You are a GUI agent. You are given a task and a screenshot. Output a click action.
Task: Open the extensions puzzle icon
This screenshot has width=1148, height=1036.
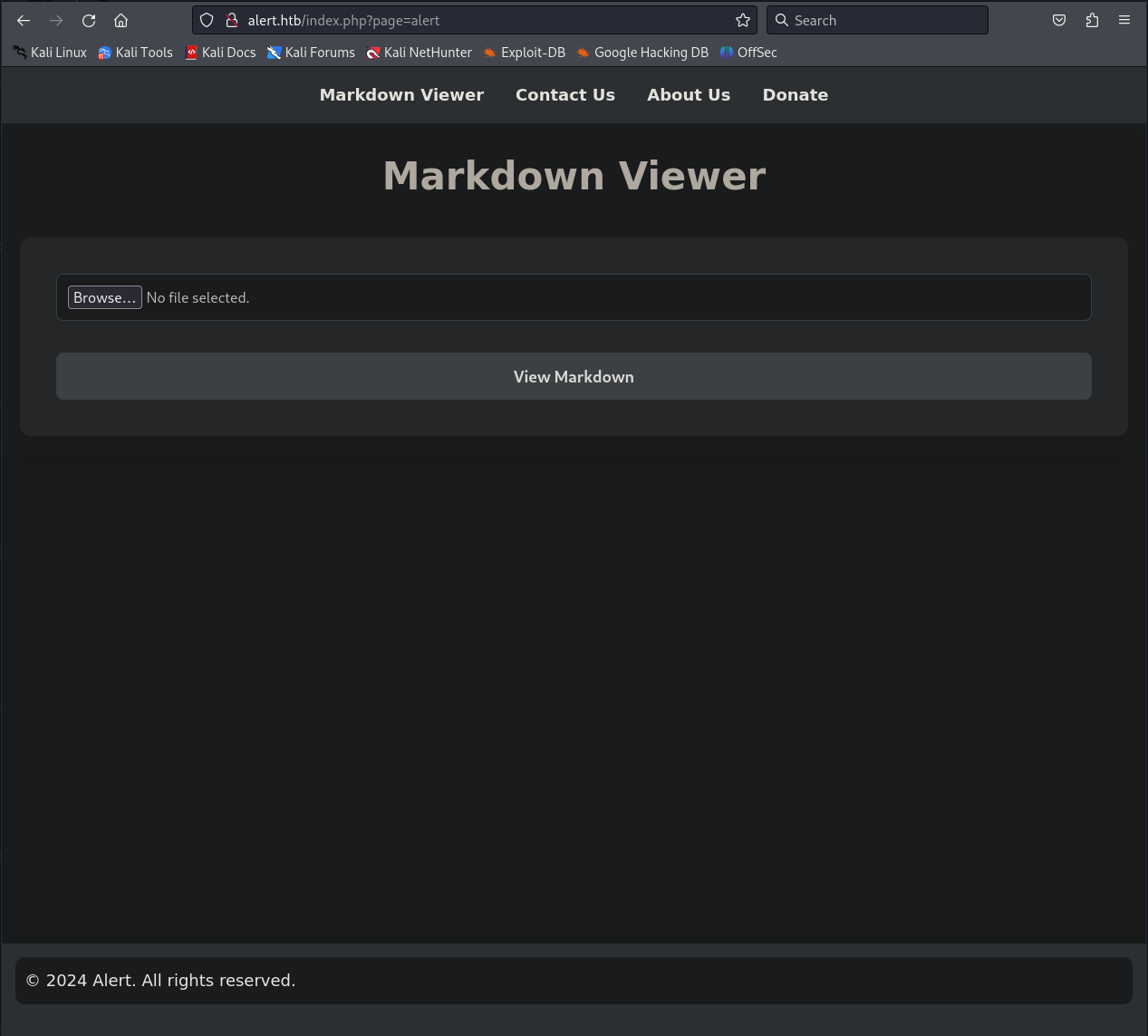[x=1092, y=20]
